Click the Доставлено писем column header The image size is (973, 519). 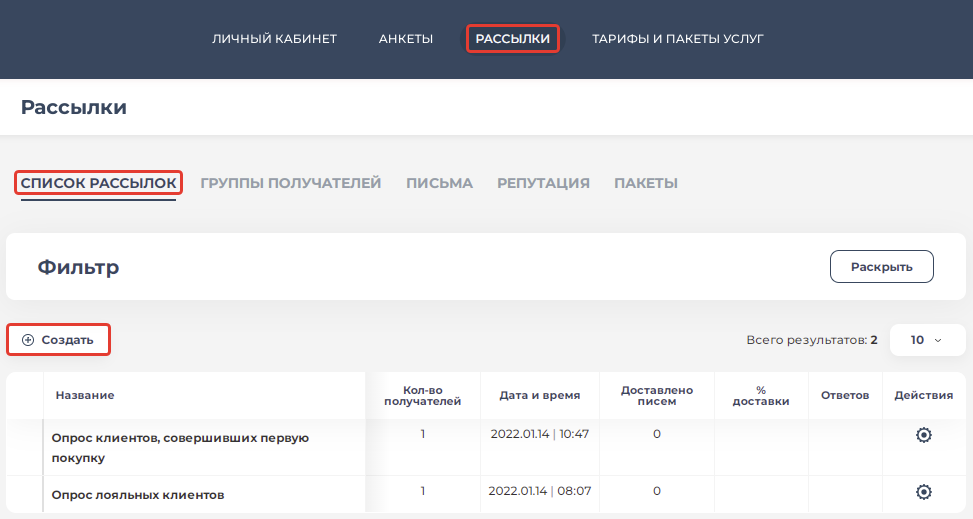[657, 395]
